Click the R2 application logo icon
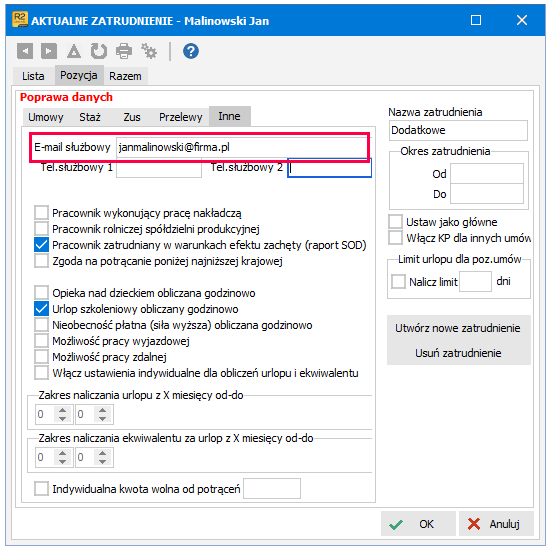This screenshot has width=547, height=549. coord(20,20)
